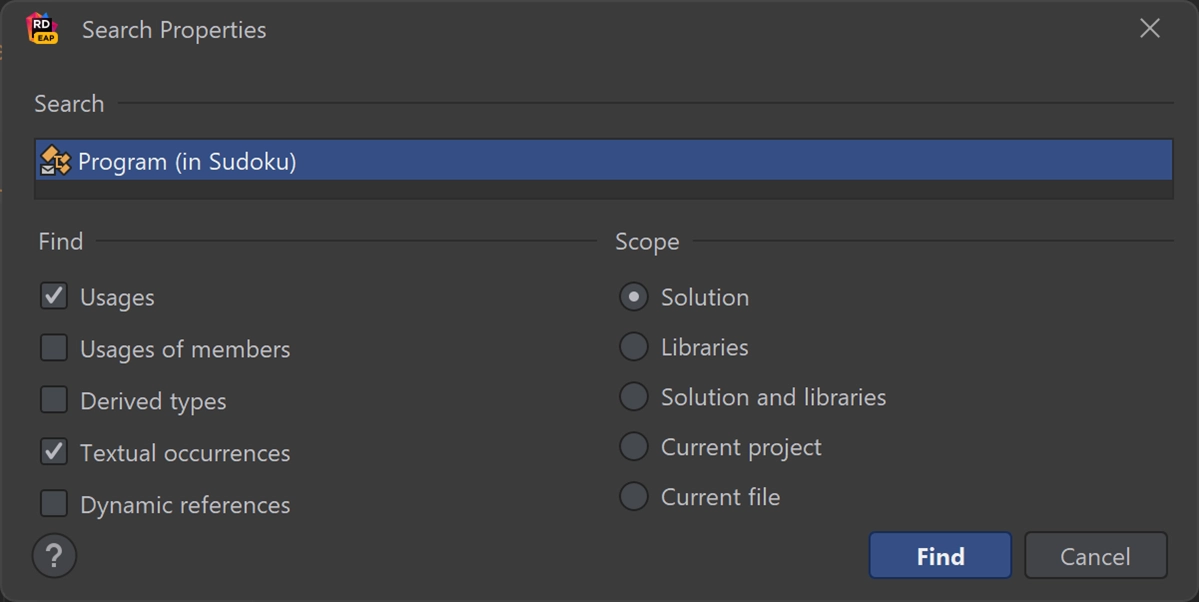Uncheck the Usages checkbox
Image resolution: width=1199 pixels, height=602 pixels.
[54, 296]
